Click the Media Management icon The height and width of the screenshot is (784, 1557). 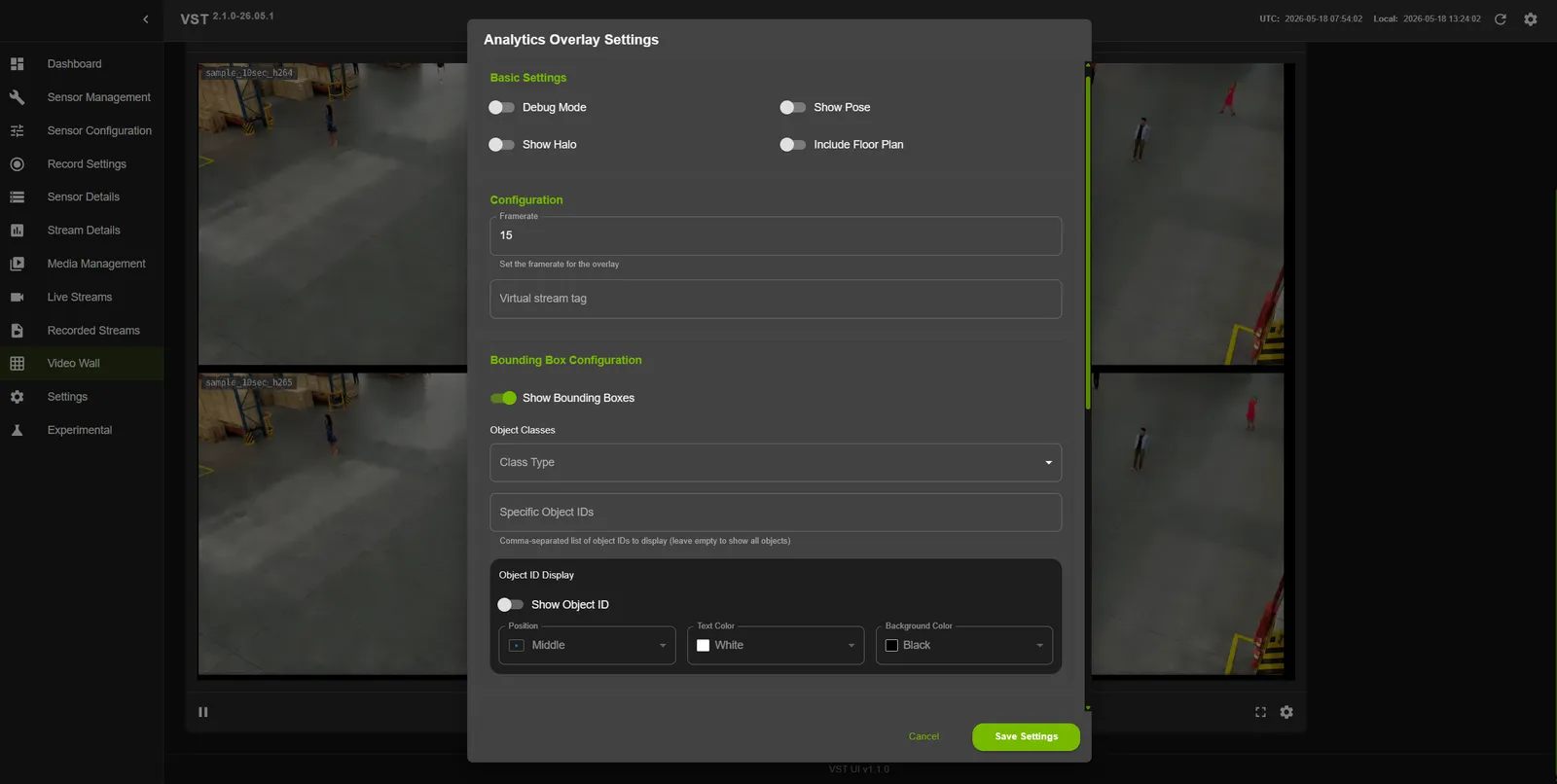[x=17, y=264]
